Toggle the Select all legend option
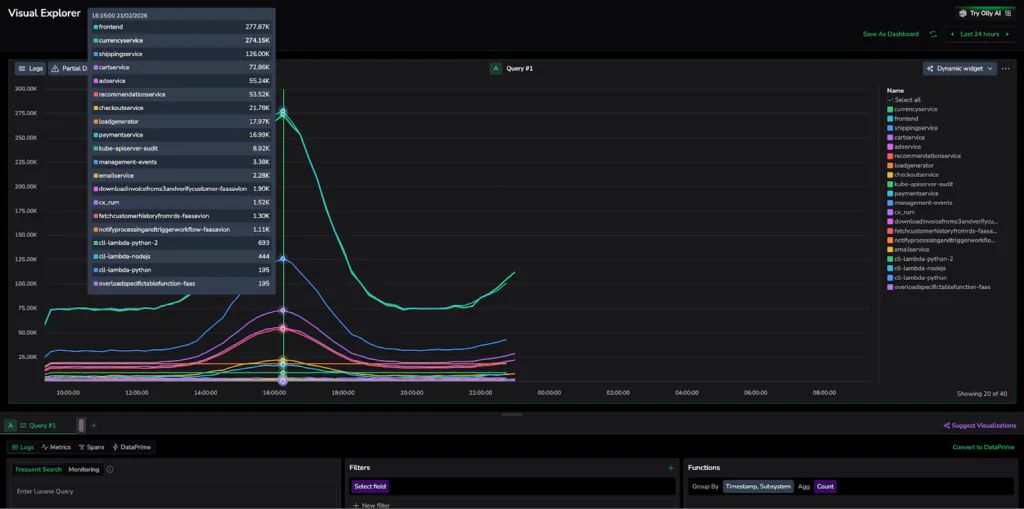Image resolution: width=1024 pixels, height=509 pixels. pyautogui.click(x=907, y=100)
